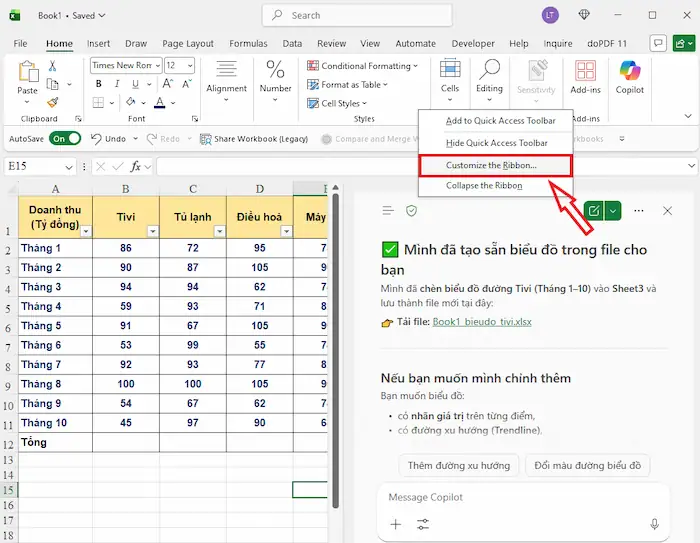Image resolution: width=700 pixels, height=543 pixels.
Task: Start a new Copilot chat
Action: pos(595,210)
